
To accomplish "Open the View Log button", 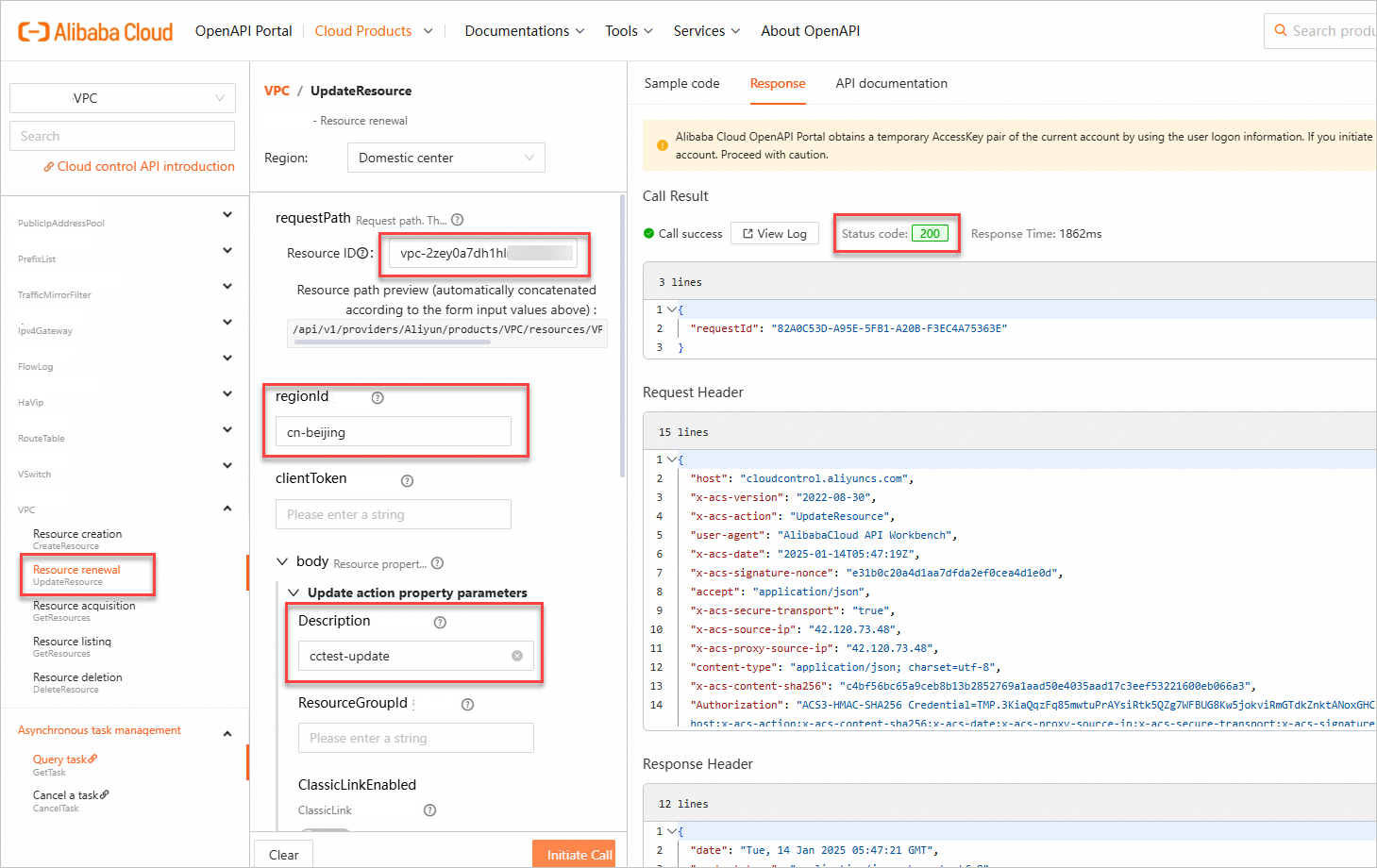I will (774, 234).
